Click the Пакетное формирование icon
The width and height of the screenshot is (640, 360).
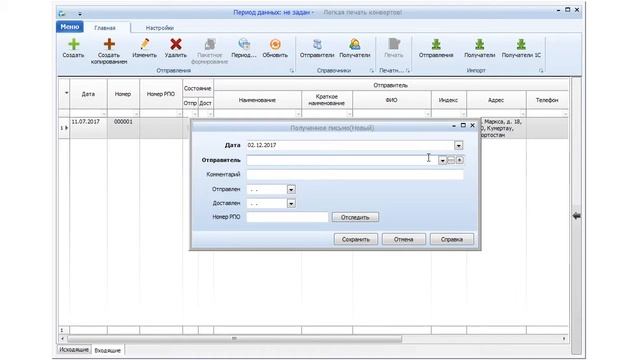point(210,44)
